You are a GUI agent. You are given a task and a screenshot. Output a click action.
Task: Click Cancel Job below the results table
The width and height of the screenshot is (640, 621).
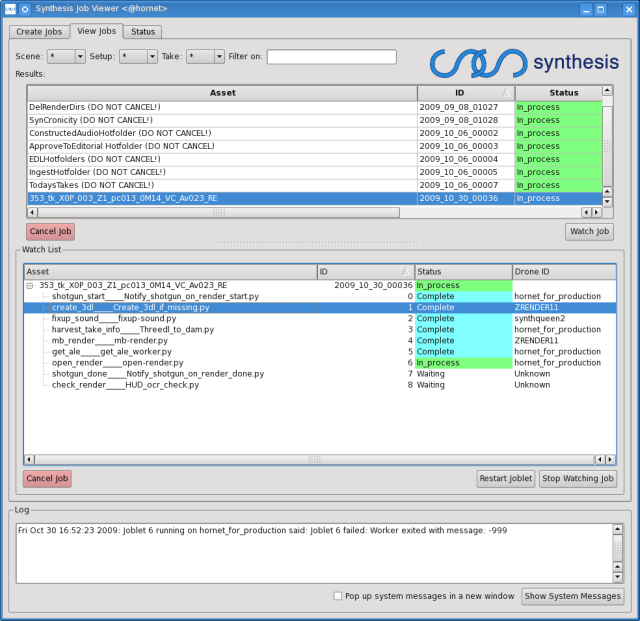(51, 231)
